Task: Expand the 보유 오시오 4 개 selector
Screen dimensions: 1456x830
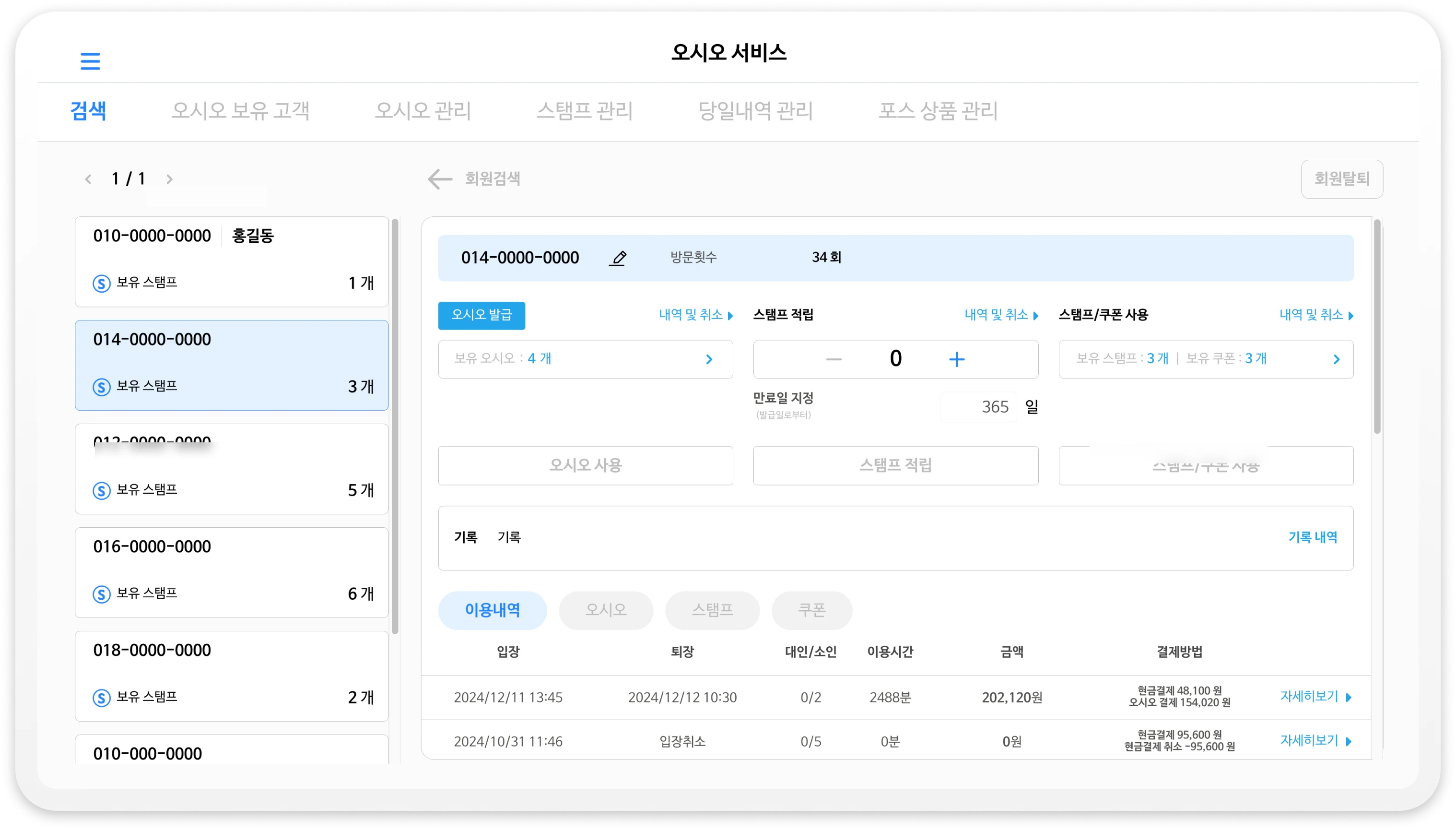Action: coord(585,359)
